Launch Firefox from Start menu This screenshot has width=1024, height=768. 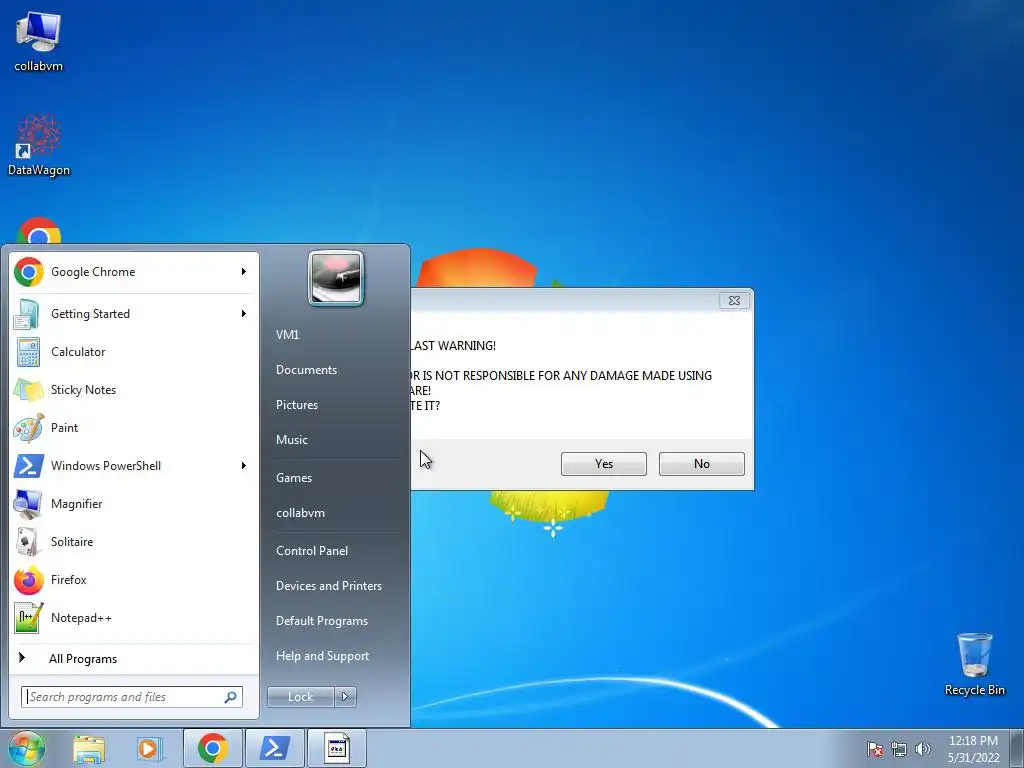click(134, 579)
